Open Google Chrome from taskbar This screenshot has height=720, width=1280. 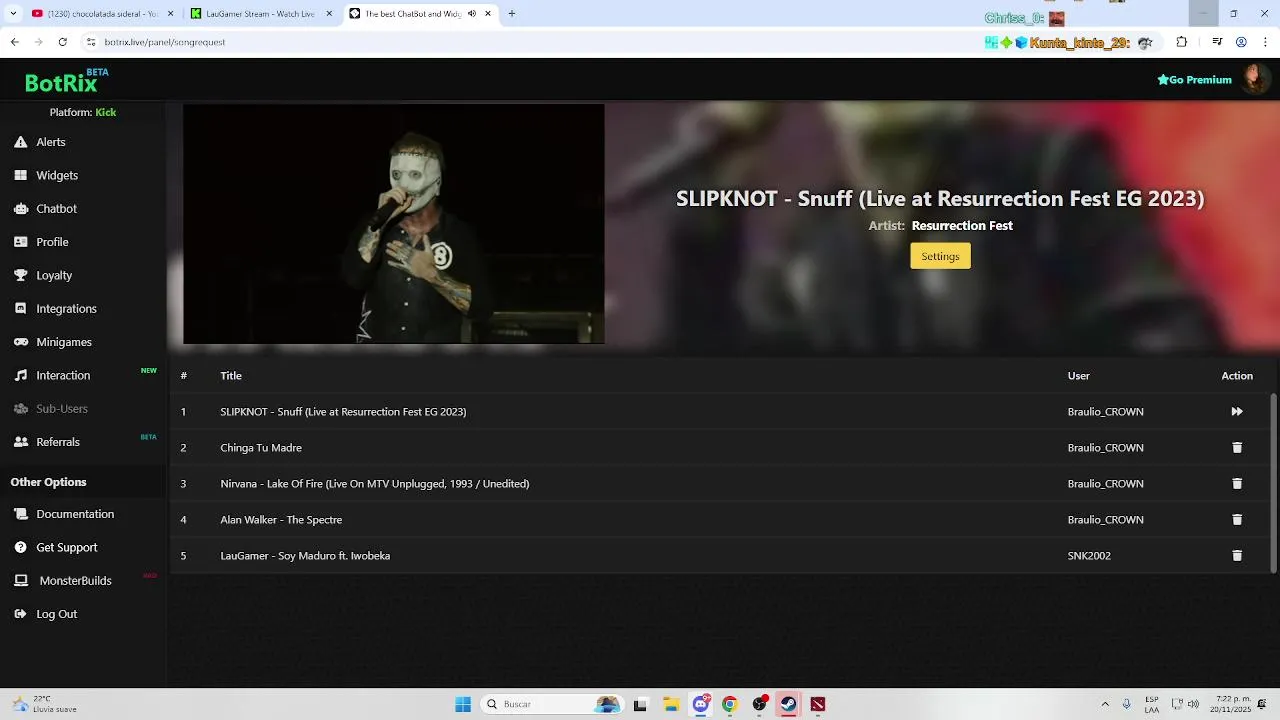730,704
